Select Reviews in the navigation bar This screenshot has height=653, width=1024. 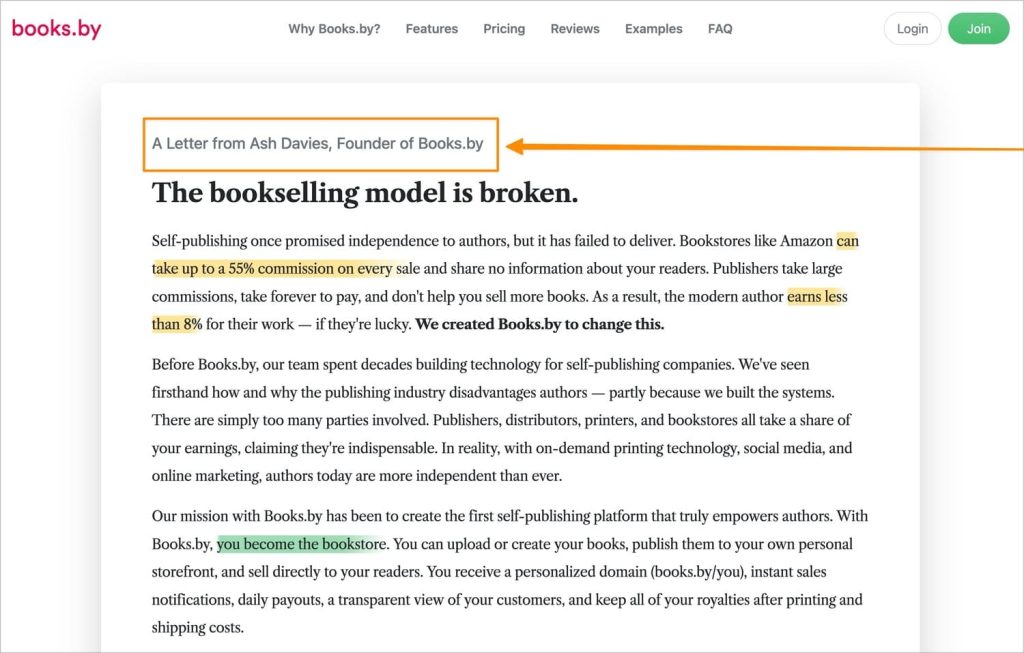[575, 29]
